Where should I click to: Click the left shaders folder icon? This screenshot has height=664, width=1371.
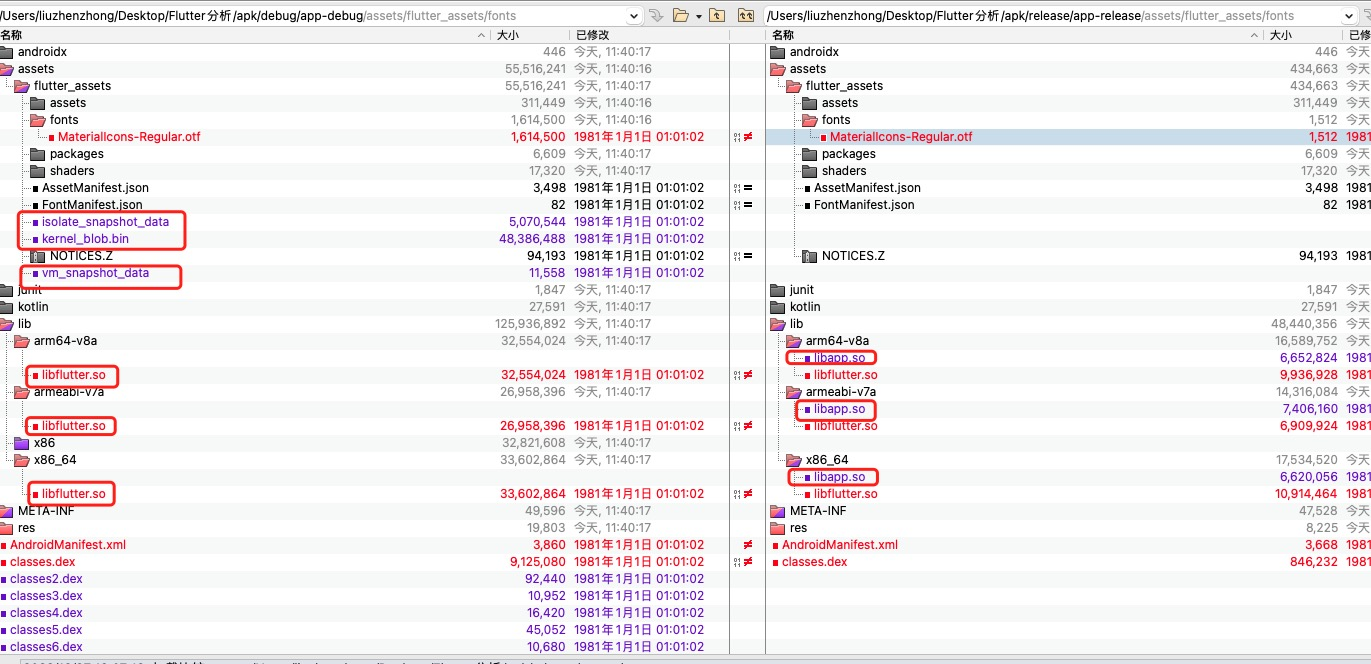pos(38,171)
